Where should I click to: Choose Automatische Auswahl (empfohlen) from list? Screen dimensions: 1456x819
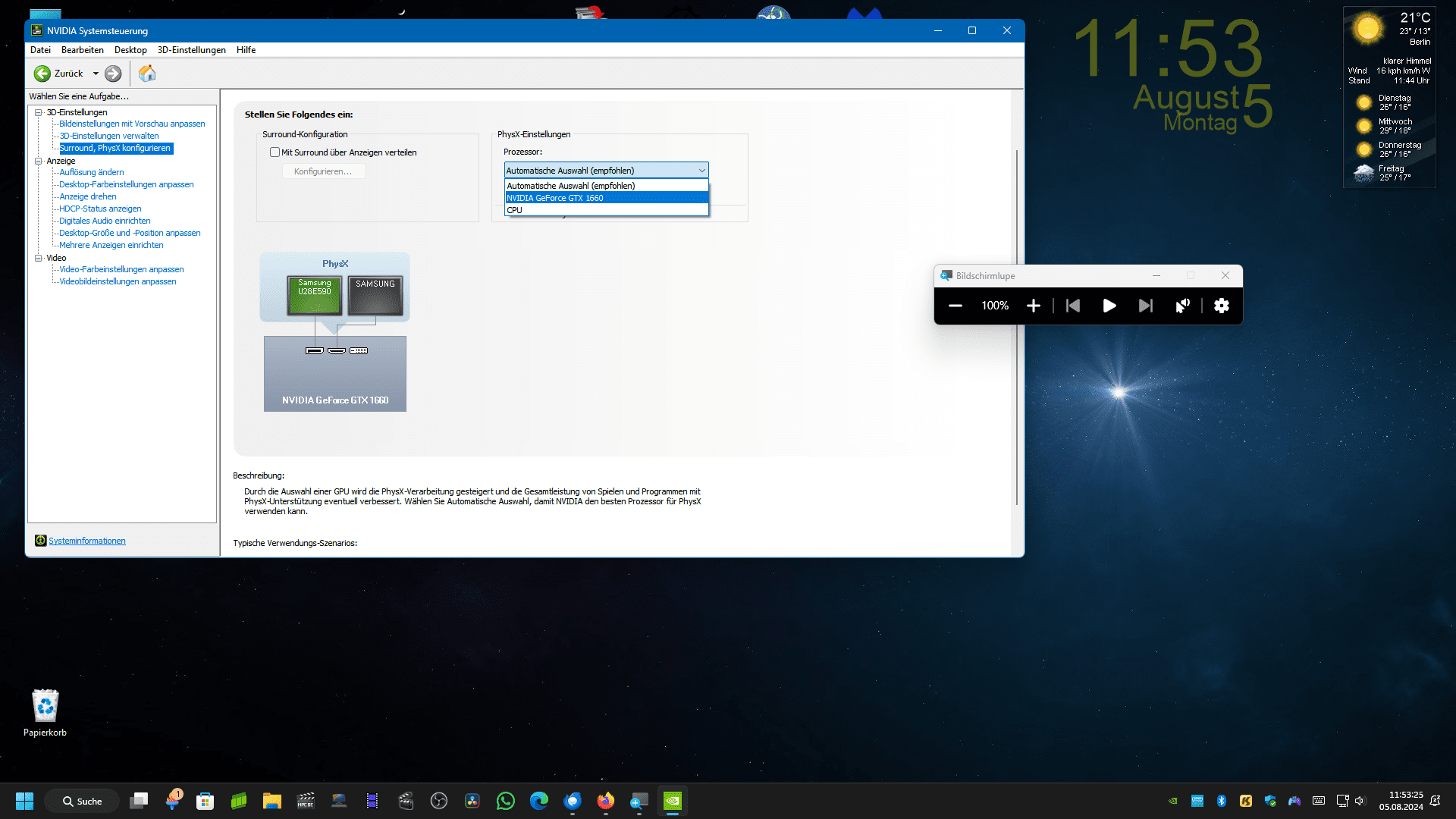[607, 186]
